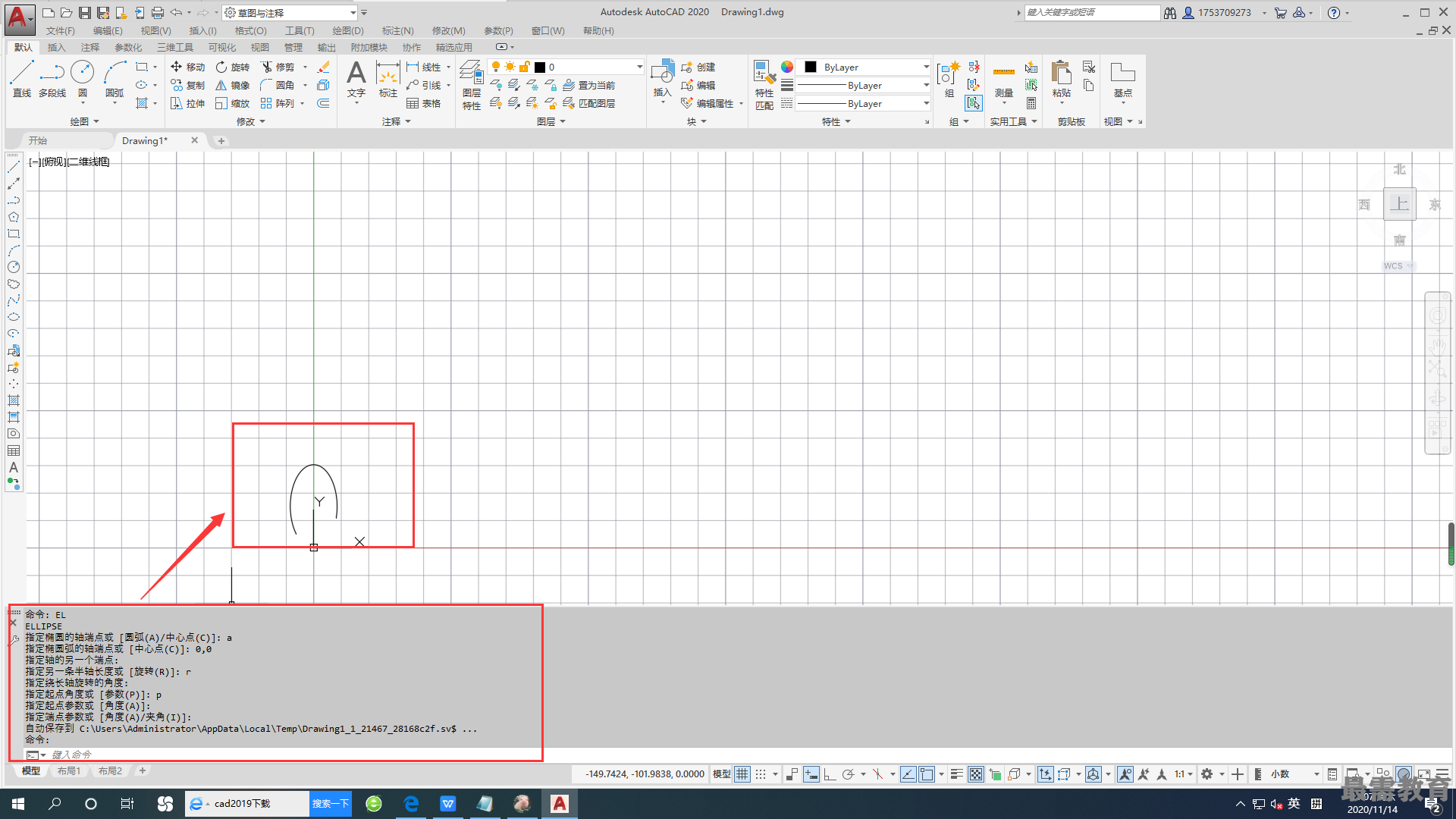Click the save icon in quick access toolbar

coord(84,13)
